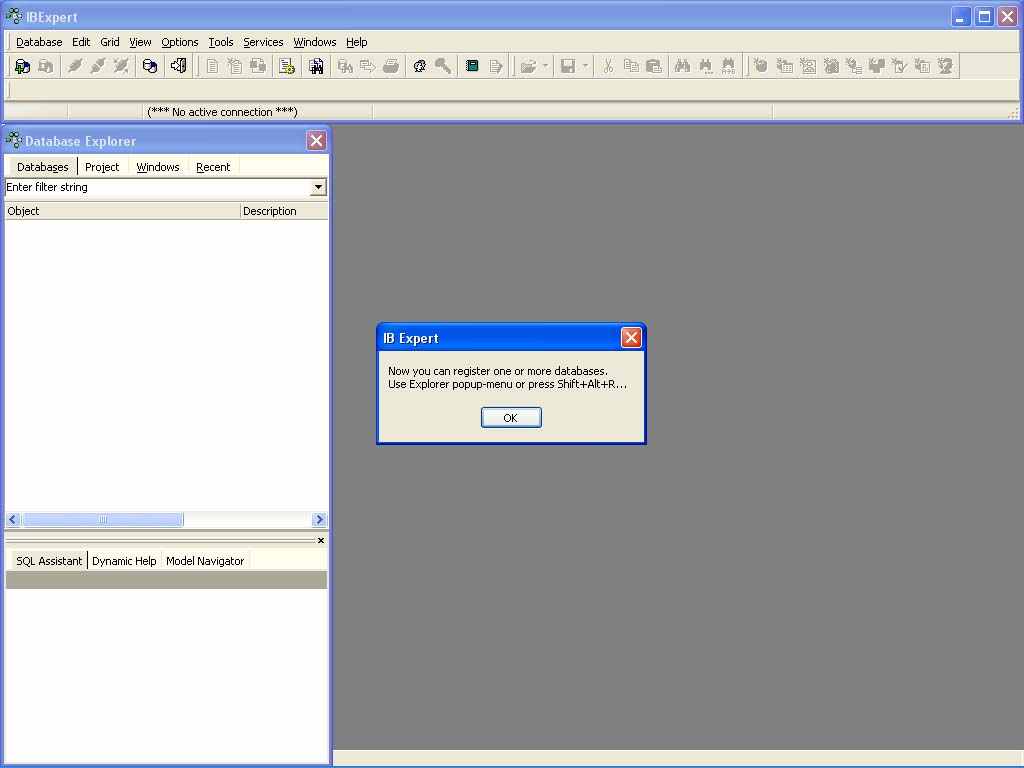Close the IB Expert message dialog
The width and height of the screenshot is (1024, 768).
631,338
